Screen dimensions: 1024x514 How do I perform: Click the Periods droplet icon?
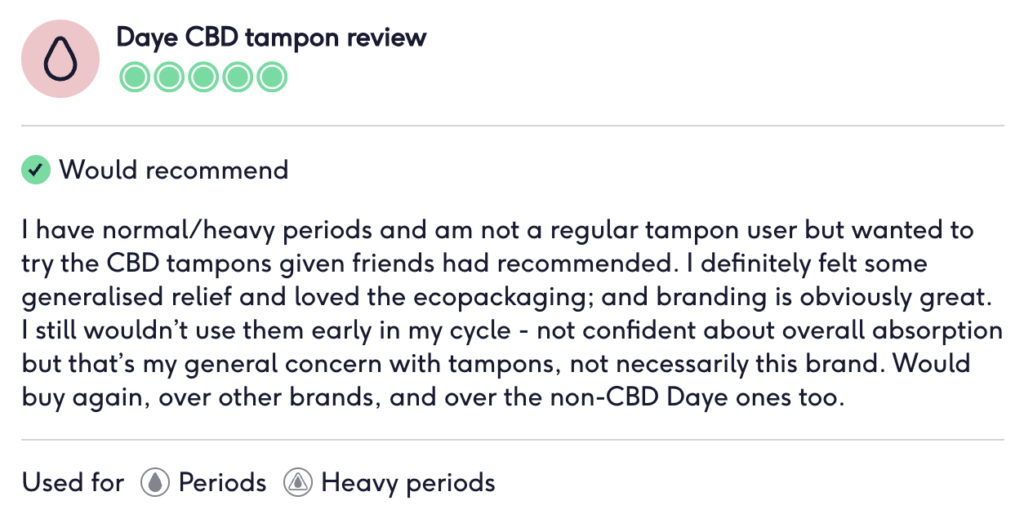tap(155, 482)
